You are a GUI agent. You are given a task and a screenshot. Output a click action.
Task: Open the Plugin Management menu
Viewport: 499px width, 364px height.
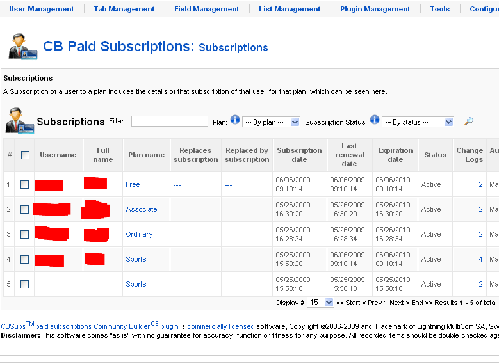pos(375,9)
